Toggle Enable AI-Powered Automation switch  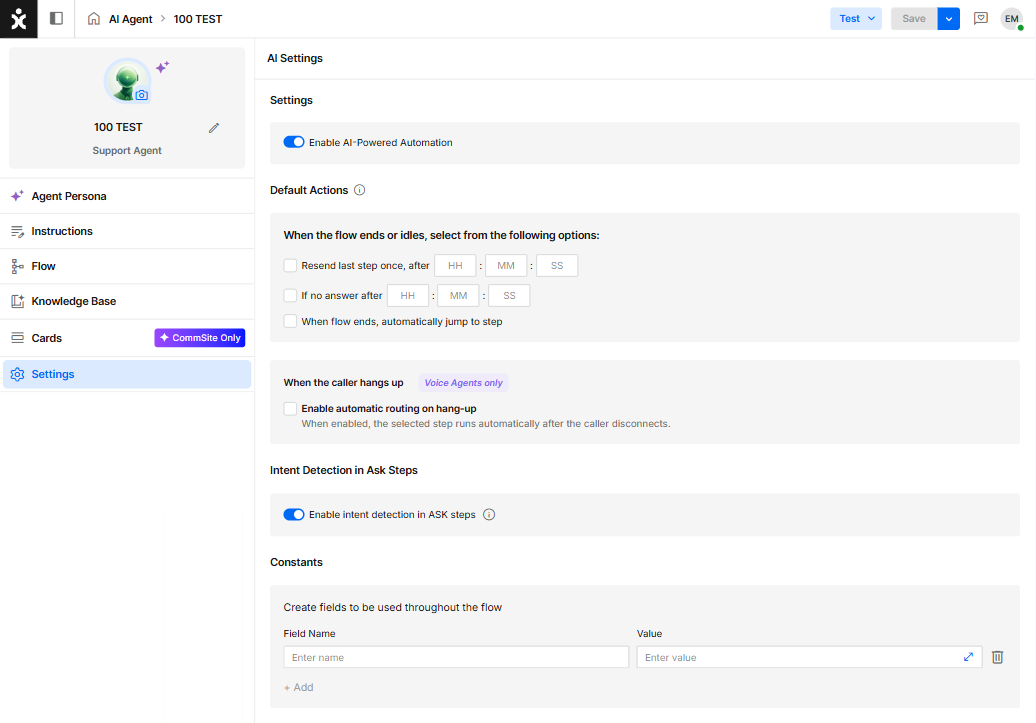(293, 142)
